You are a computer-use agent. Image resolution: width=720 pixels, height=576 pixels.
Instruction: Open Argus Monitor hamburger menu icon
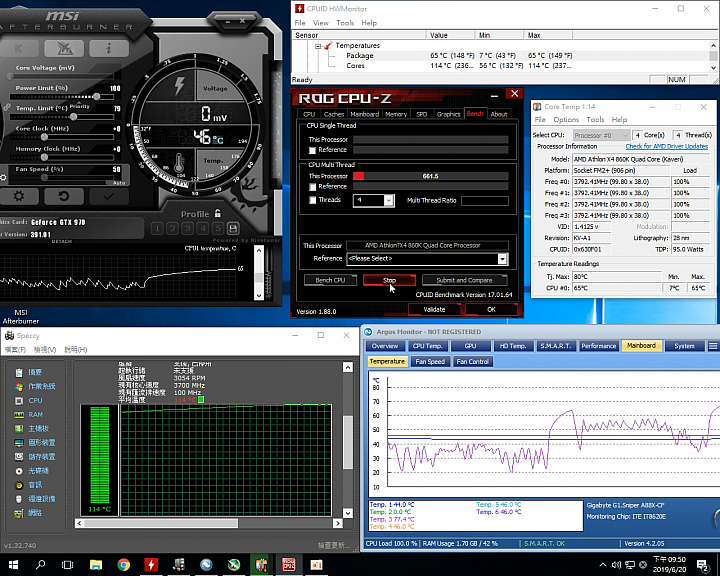click(x=713, y=346)
